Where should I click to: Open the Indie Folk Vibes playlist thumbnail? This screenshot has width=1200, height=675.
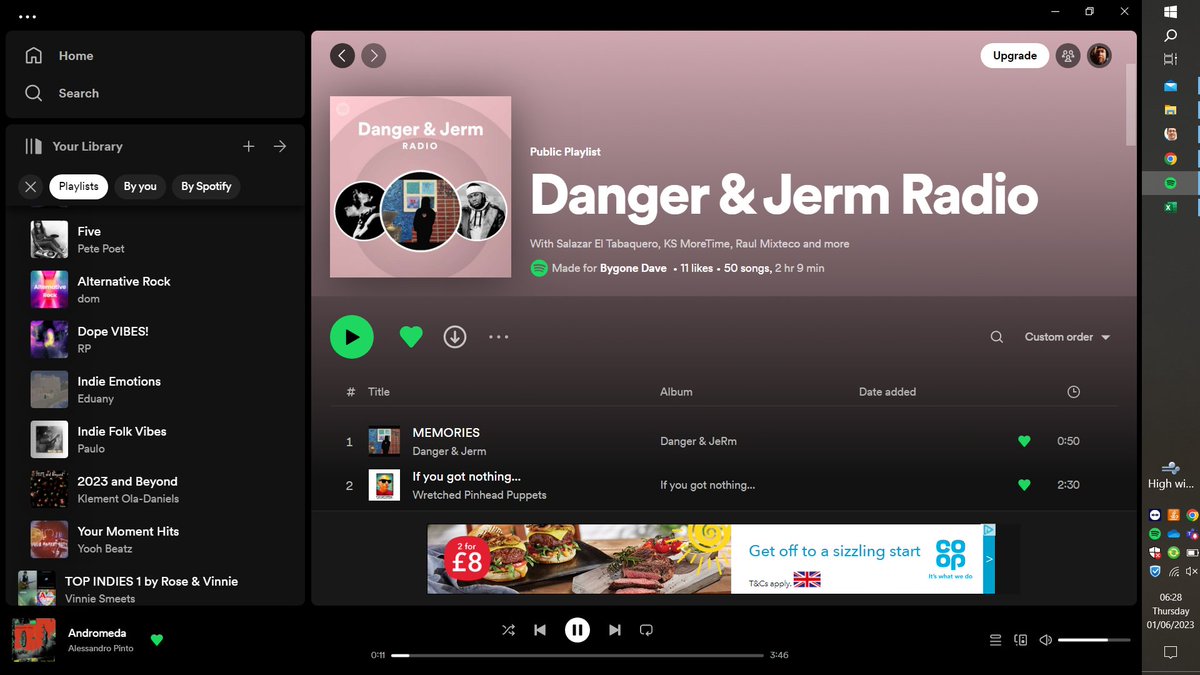49,439
